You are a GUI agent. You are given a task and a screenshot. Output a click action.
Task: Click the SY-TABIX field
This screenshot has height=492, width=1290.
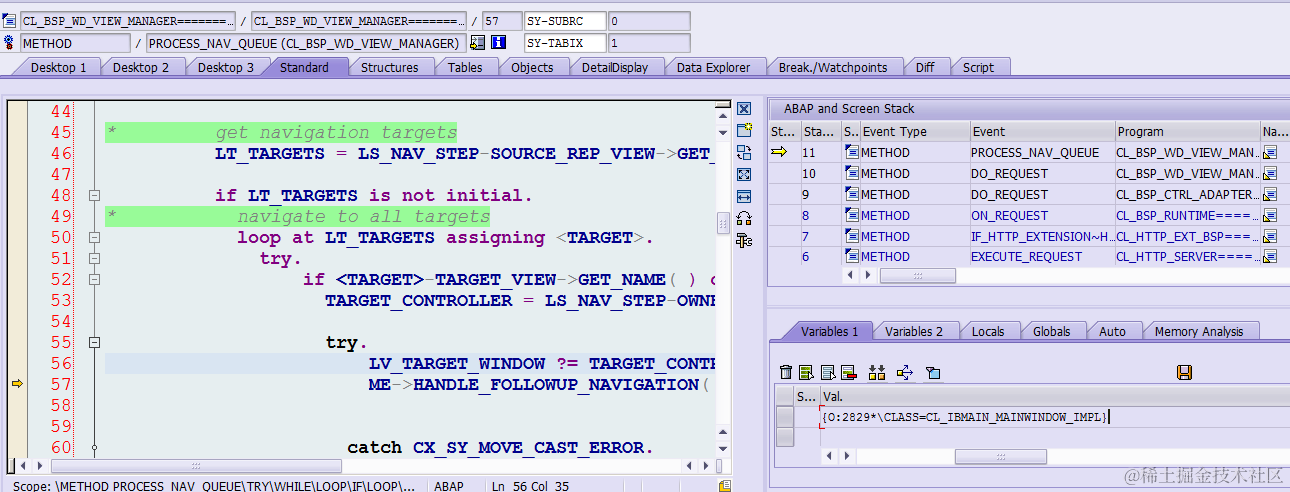pyautogui.click(x=564, y=43)
